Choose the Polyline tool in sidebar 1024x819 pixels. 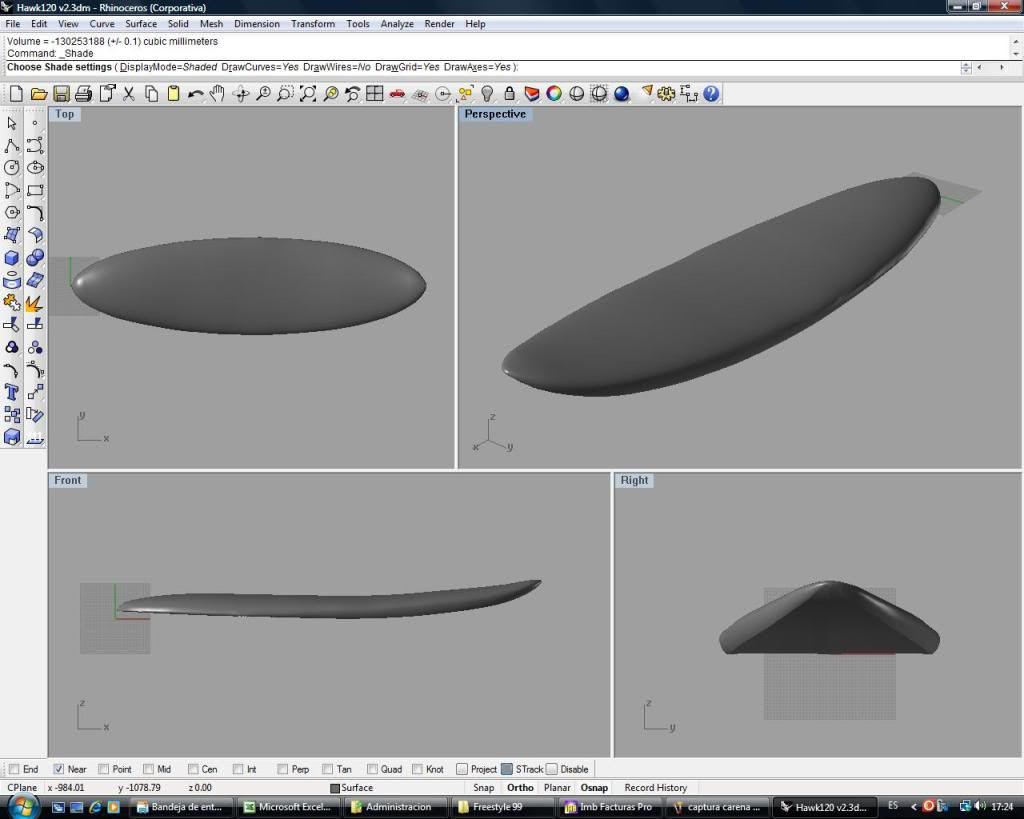pos(12,146)
